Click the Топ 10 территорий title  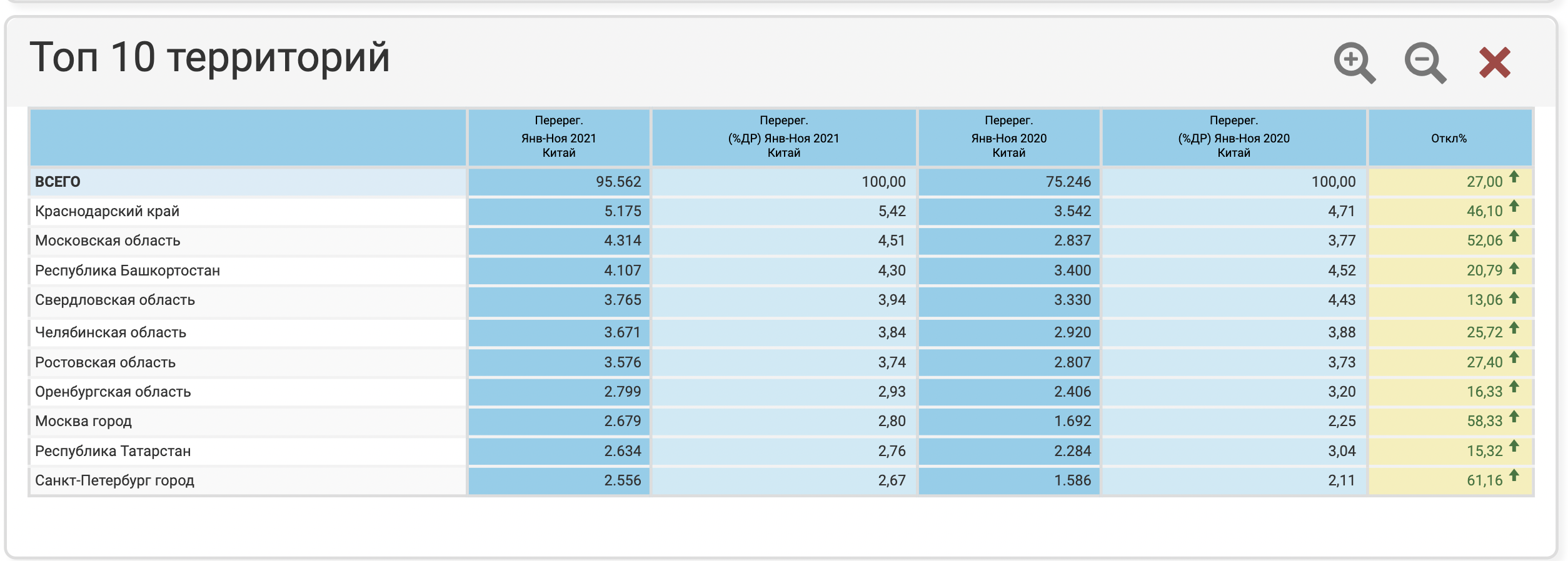tap(209, 57)
